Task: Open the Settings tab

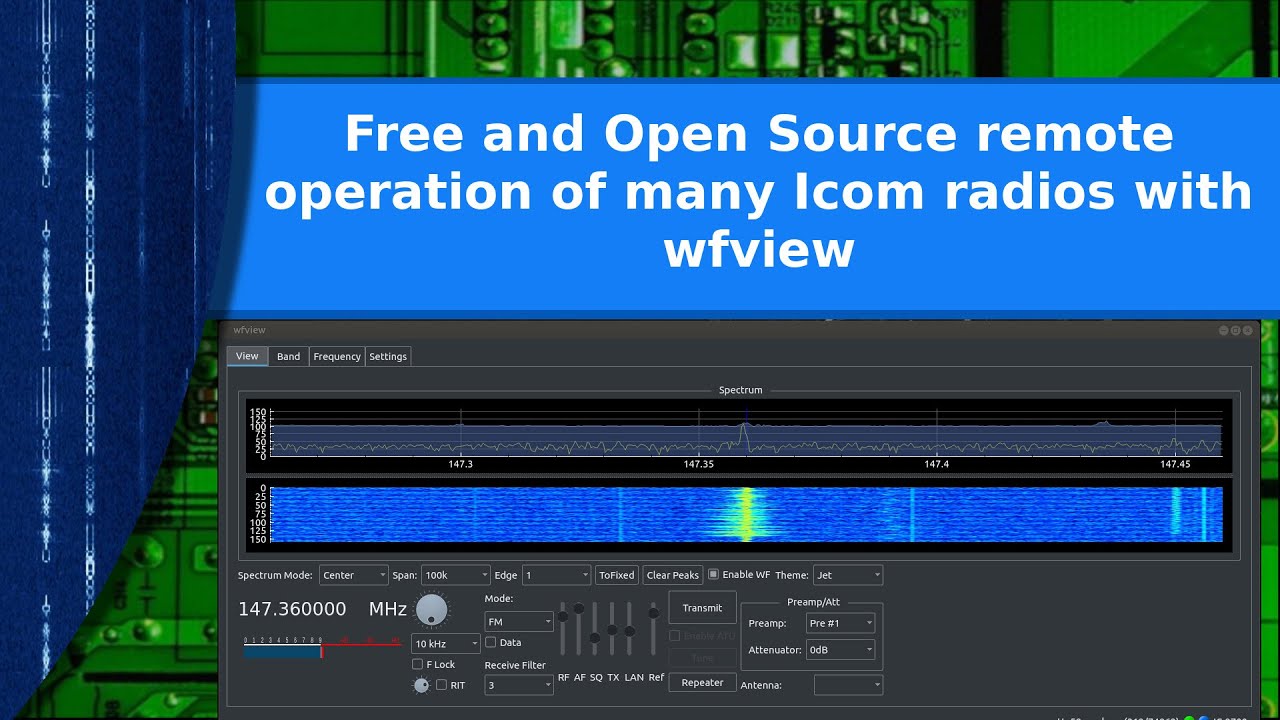Action: tap(388, 356)
